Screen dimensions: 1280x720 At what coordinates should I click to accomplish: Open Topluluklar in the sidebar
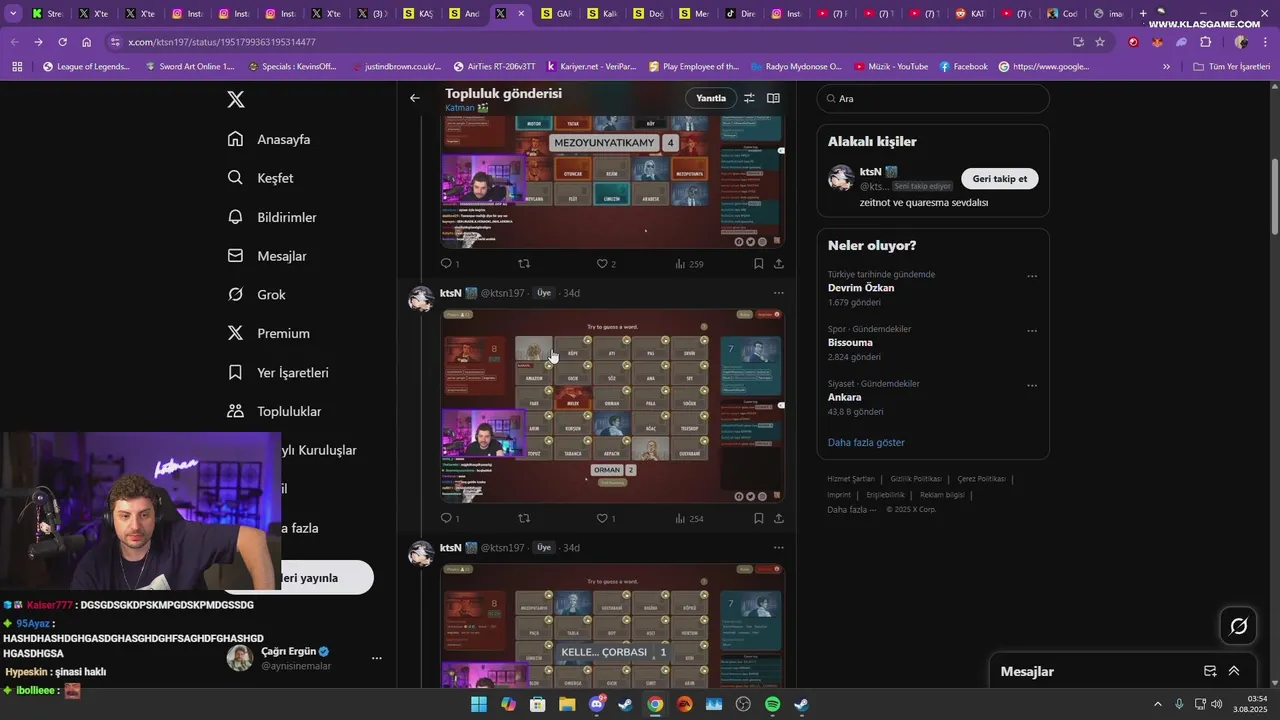click(274, 411)
